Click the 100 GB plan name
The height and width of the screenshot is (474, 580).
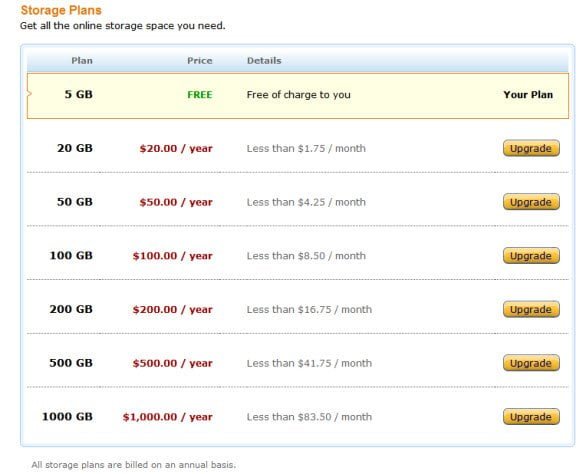coord(71,255)
